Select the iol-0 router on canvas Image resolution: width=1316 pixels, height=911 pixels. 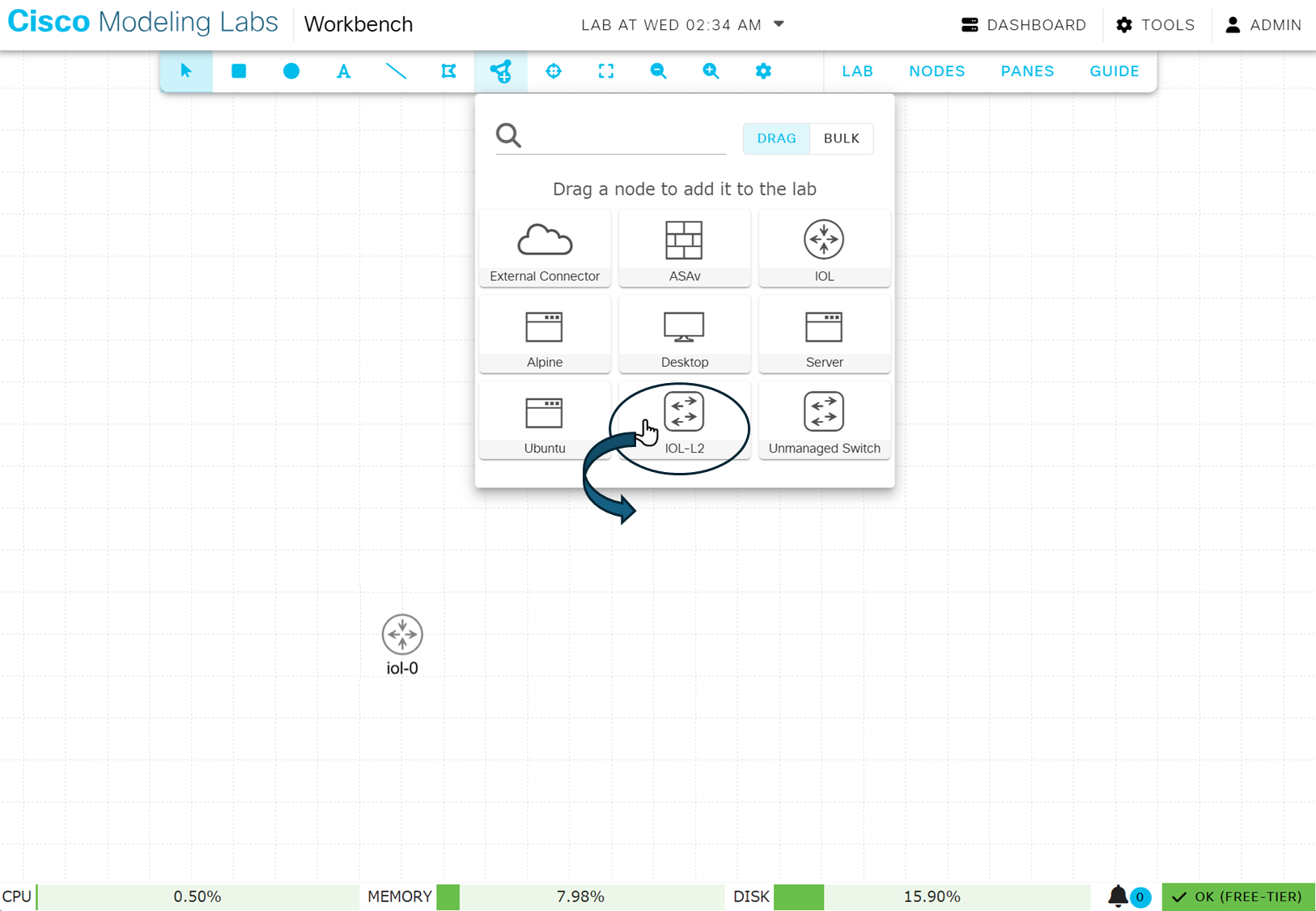[x=402, y=635]
